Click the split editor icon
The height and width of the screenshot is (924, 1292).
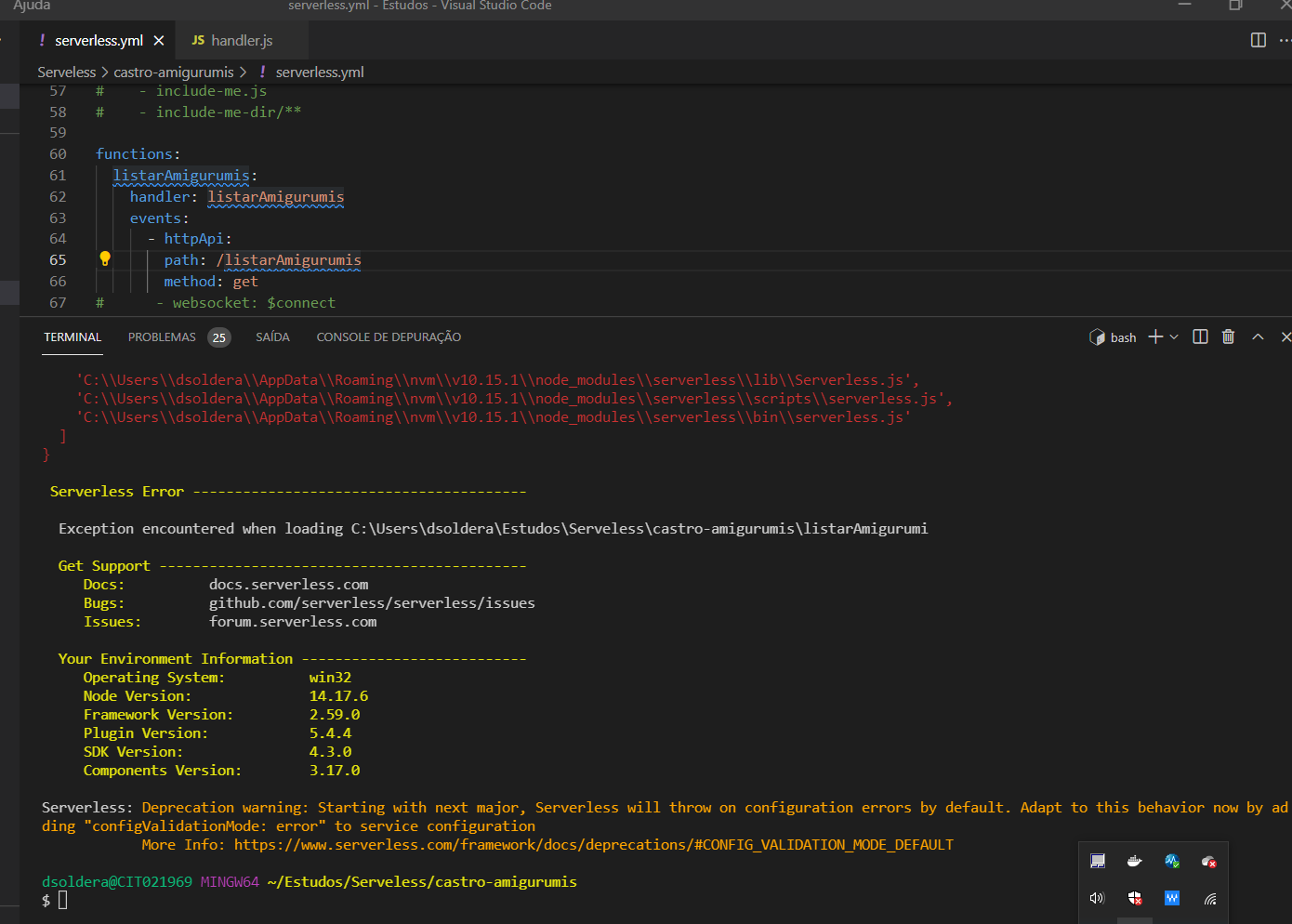[1259, 40]
